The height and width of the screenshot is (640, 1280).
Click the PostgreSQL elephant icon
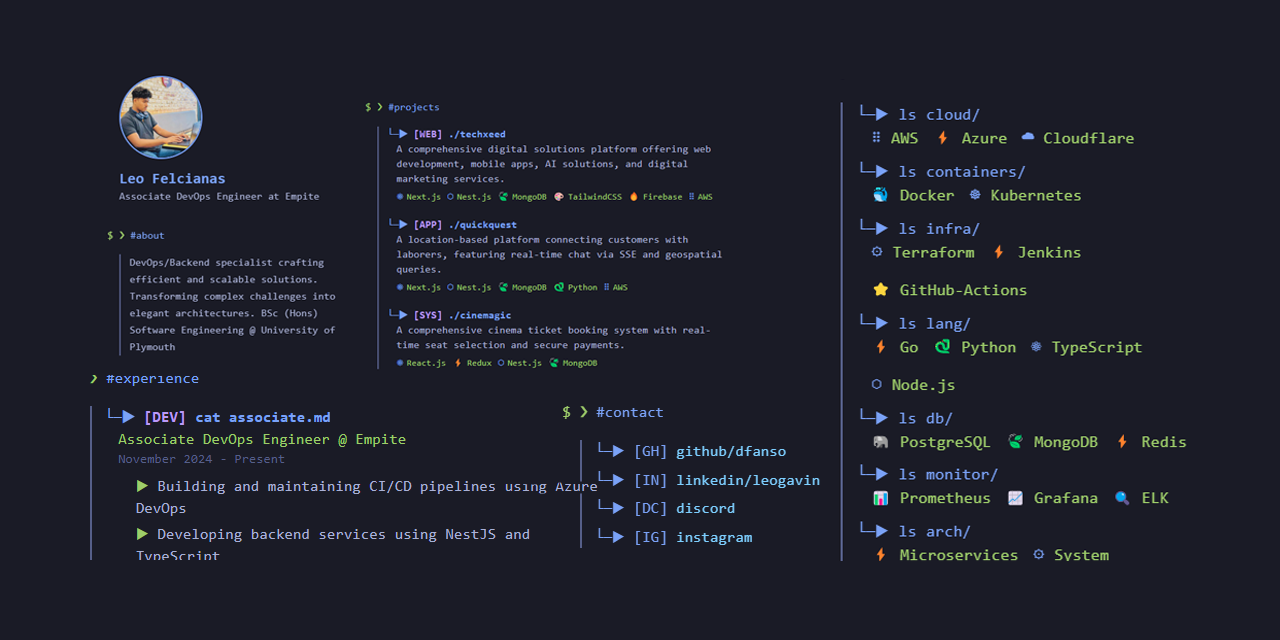coord(880,442)
